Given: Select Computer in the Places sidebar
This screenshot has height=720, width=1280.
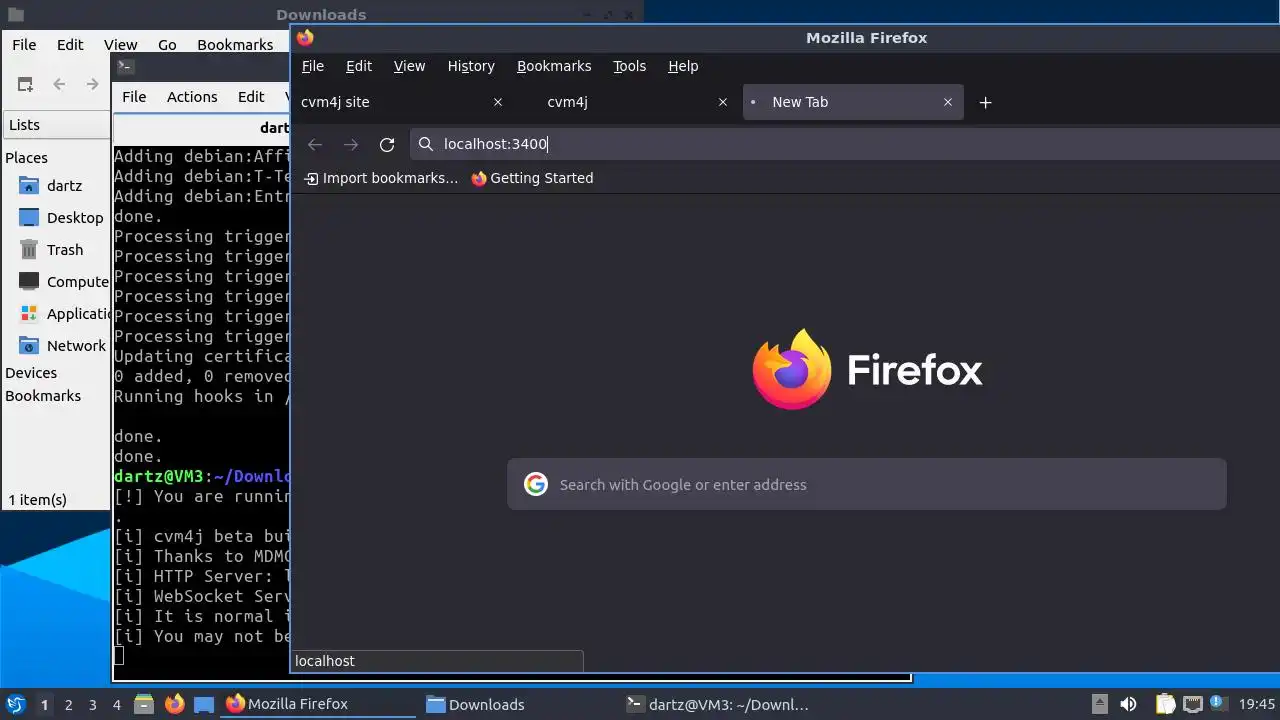Looking at the screenshot, I should tap(63, 282).
